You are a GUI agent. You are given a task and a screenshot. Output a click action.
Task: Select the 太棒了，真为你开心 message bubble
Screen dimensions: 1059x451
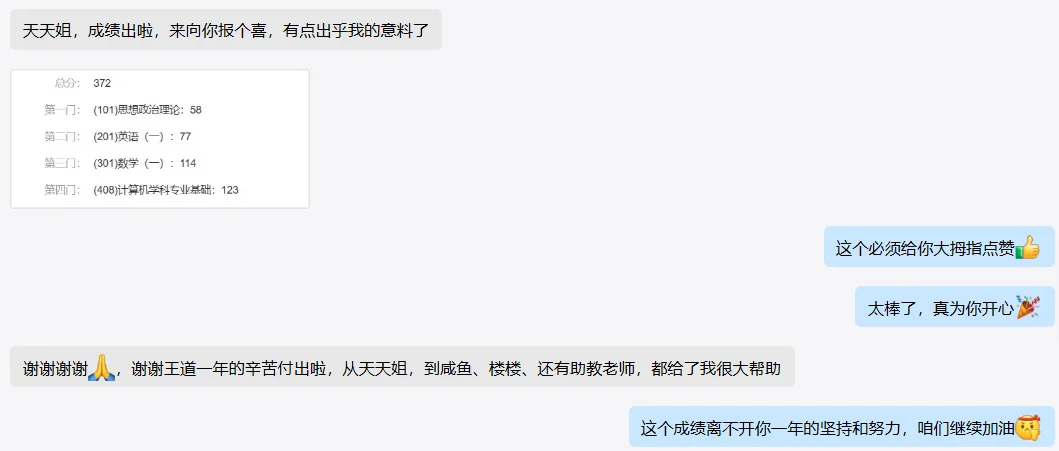955,307
